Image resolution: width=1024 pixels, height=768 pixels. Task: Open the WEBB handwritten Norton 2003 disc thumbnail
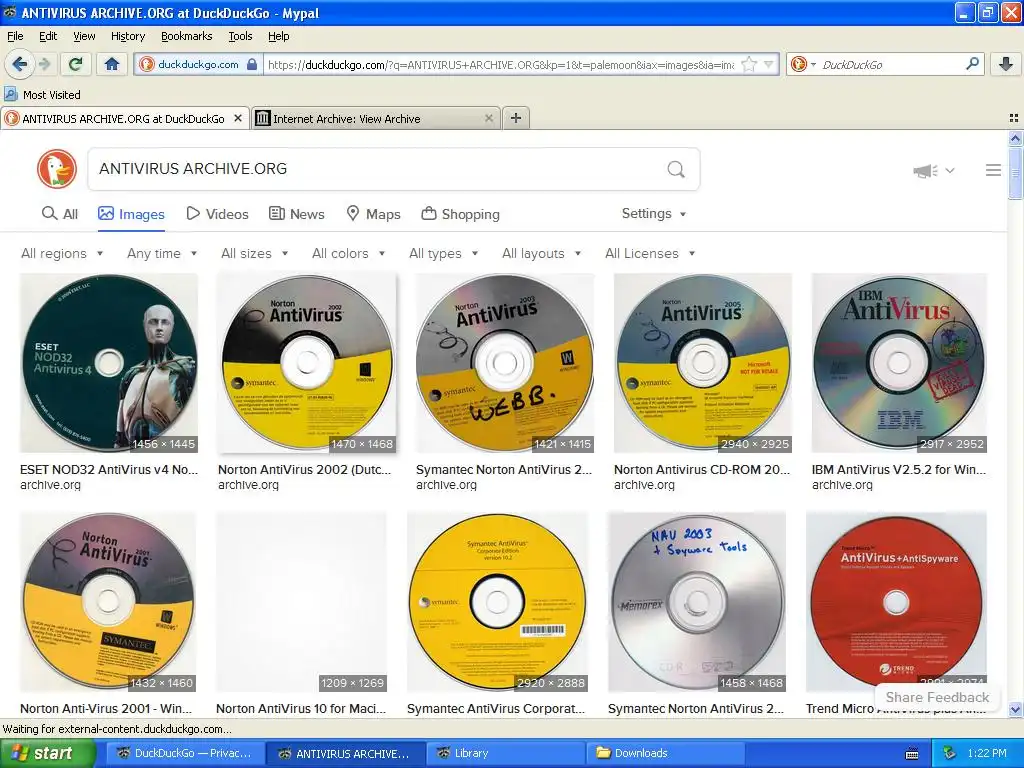(505, 363)
